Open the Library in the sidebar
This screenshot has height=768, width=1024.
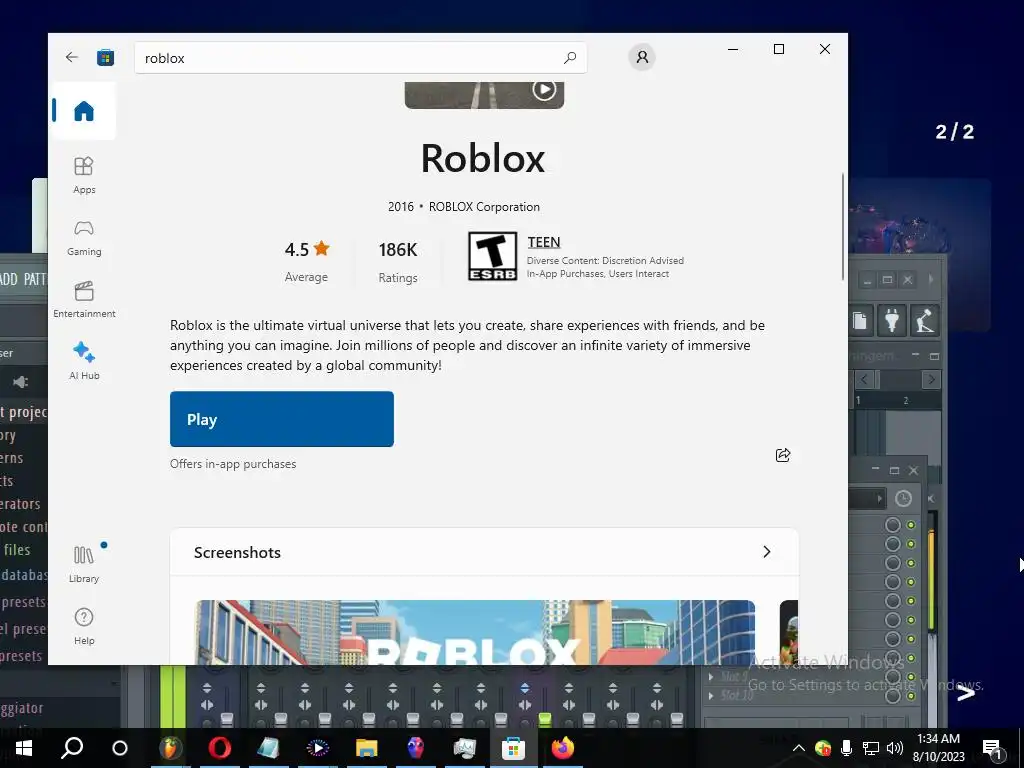pyautogui.click(x=84, y=564)
